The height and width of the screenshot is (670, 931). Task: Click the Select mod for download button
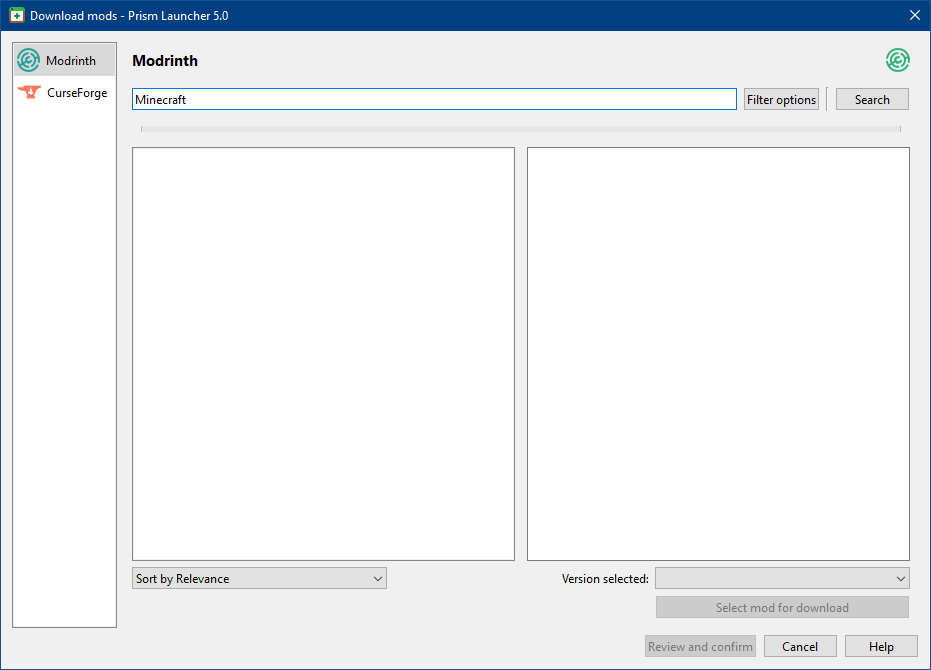point(782,607)
